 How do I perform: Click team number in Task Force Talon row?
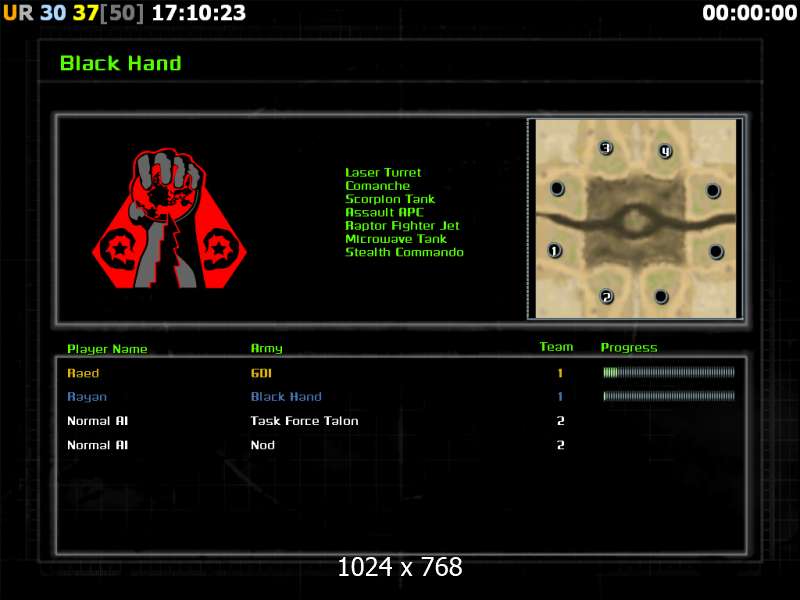tap(560, 421)
